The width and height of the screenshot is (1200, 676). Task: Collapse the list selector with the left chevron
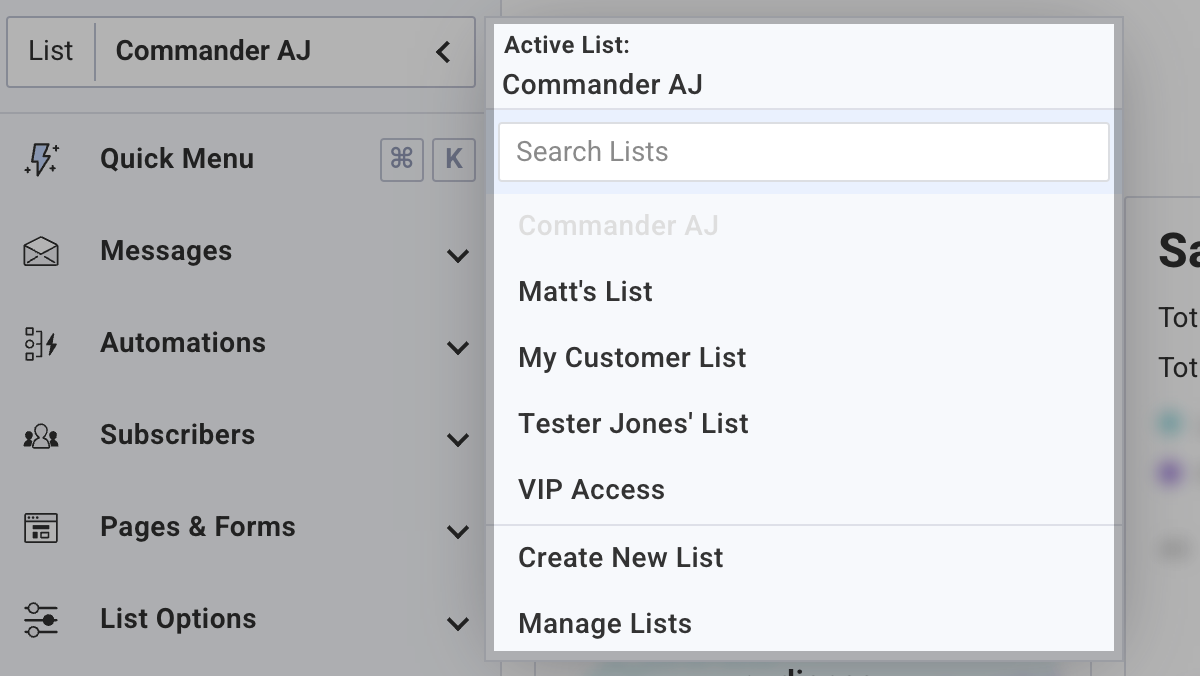443,51
